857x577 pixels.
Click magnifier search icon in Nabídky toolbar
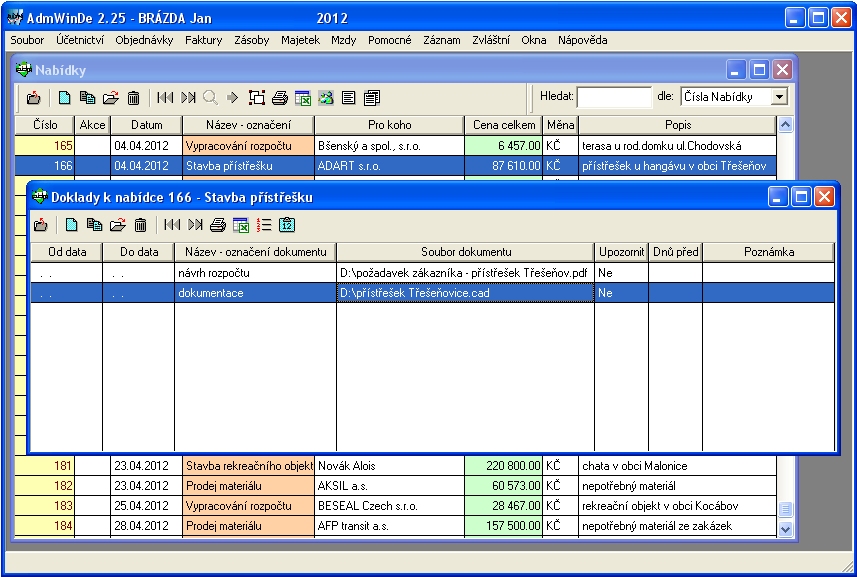(x=210, y=98)
